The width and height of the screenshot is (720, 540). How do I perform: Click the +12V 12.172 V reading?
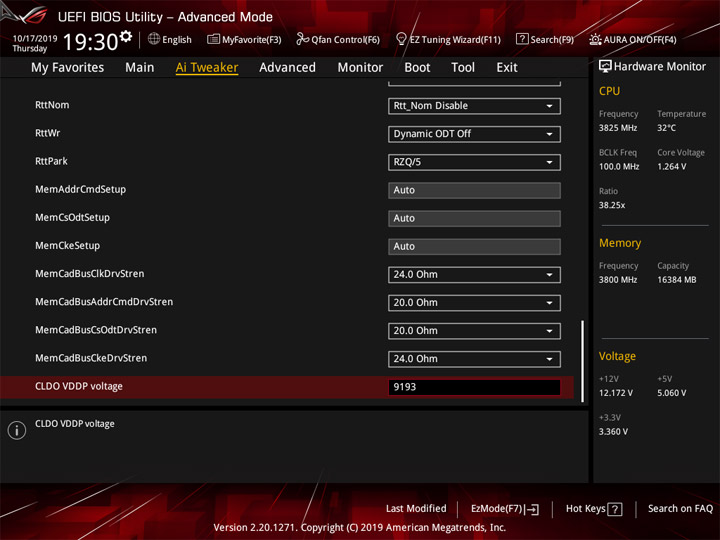click(615, 393)
